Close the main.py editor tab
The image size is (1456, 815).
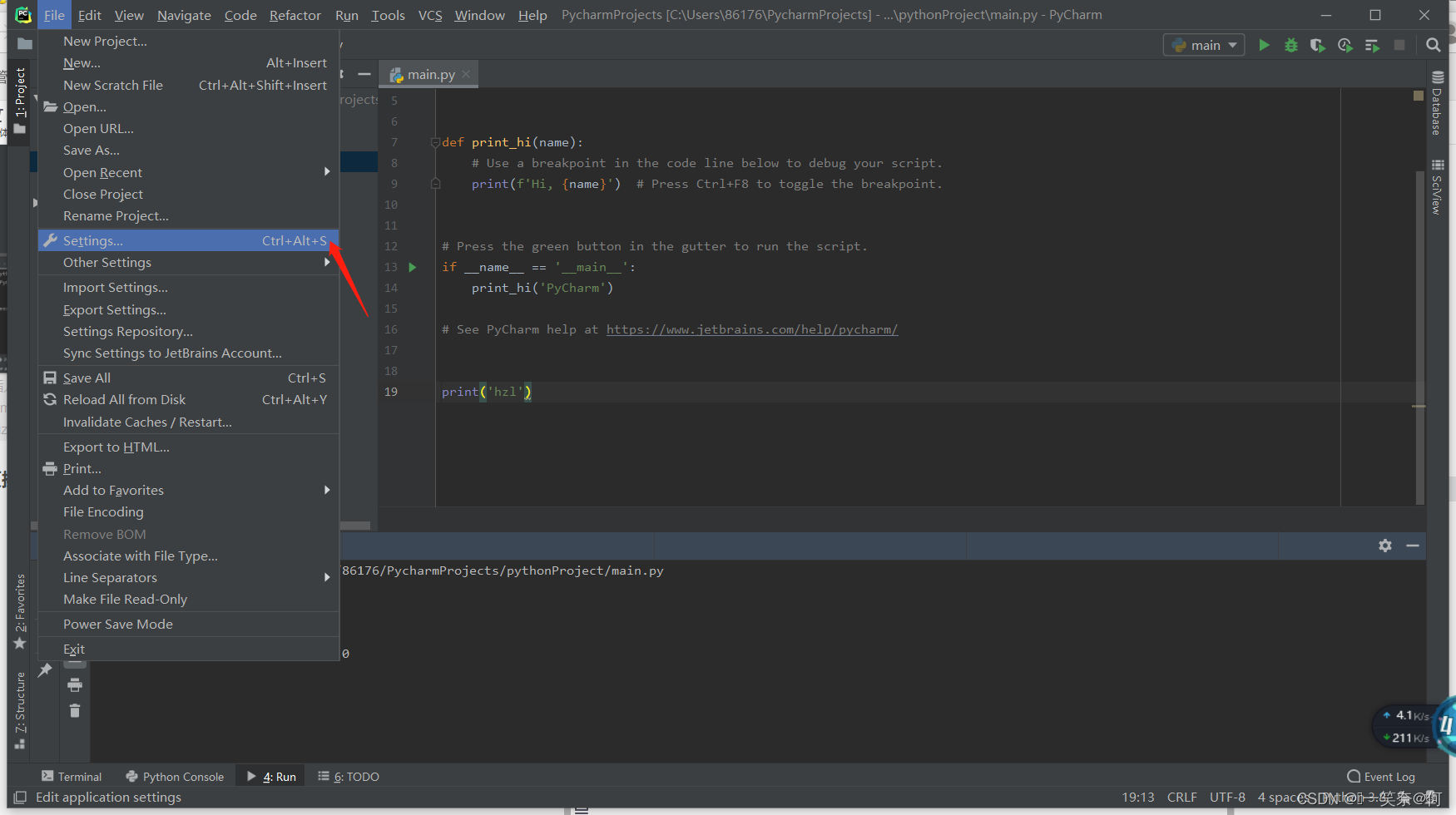[x=466, y=74]
